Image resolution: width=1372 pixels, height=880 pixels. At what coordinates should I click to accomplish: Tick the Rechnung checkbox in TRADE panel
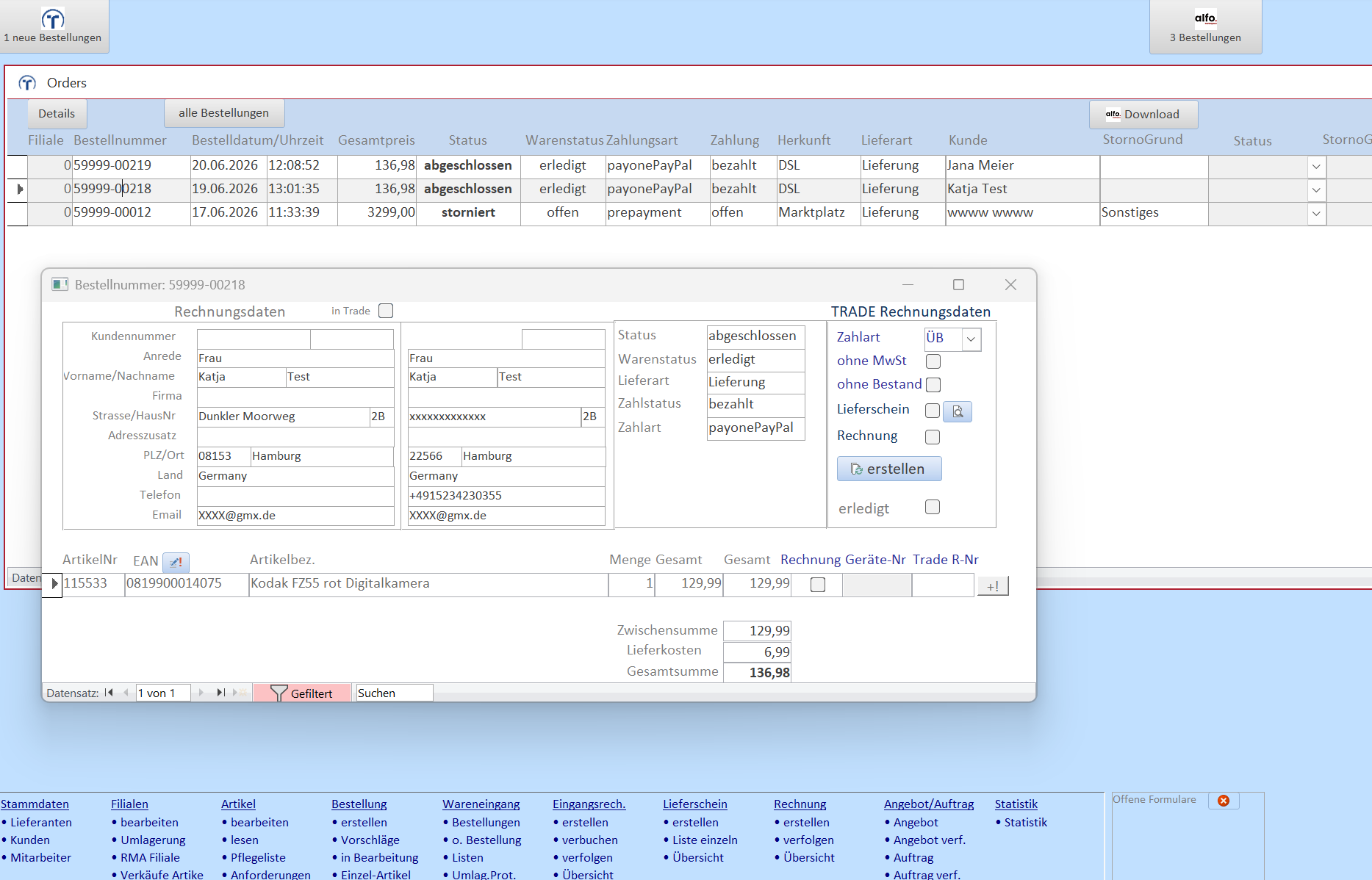coord(933,437)
